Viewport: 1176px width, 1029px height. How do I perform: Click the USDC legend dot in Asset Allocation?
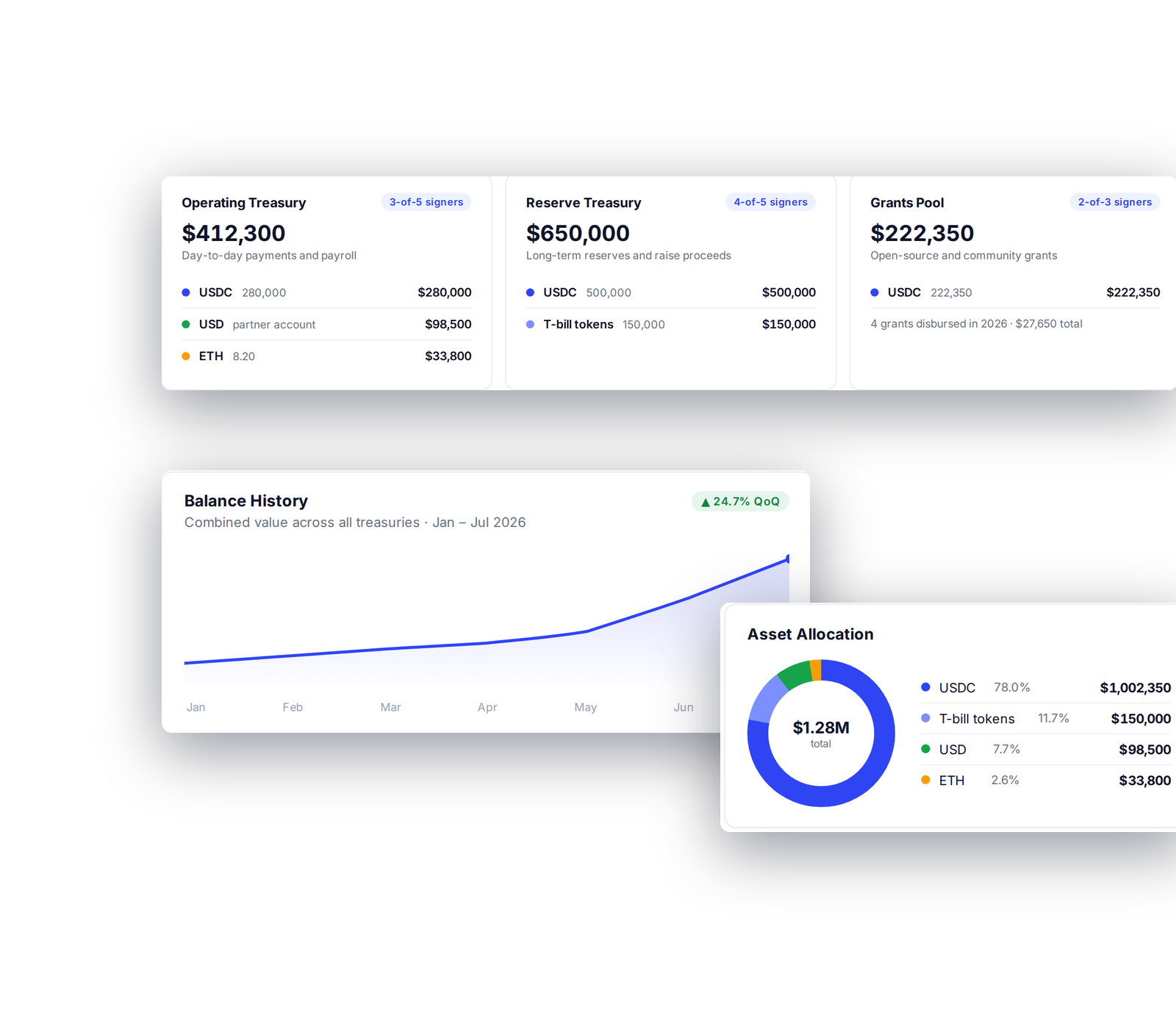pos(925,687)
